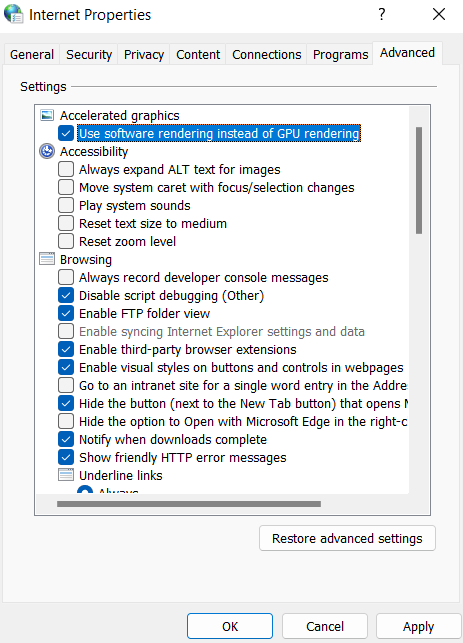Uncheck Enable FTP folder view
This screenshot has height=643, width=463.
pyautogui.click(x=66, y=313)
